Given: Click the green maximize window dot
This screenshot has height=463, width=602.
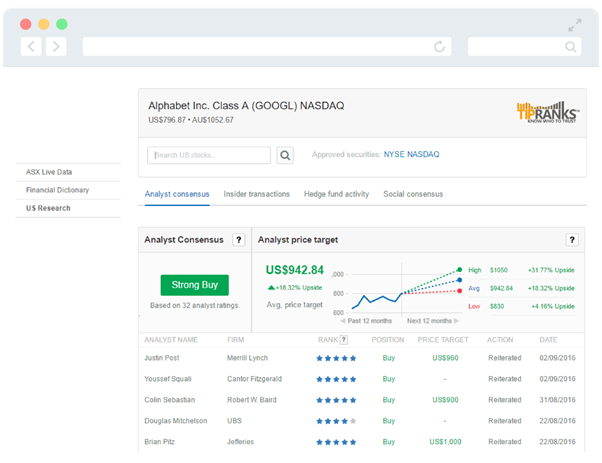Looking at the screenshot, I should [62, 24].
